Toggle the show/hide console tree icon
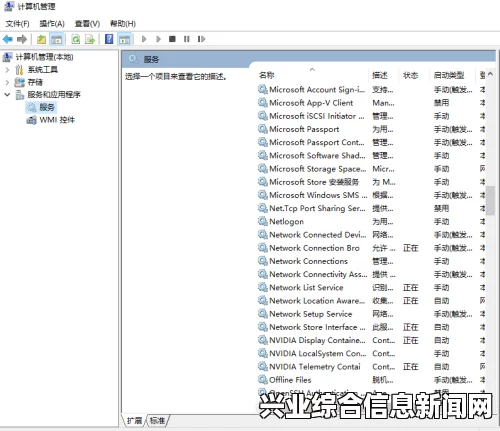Viewport: 500px width, 431px height. click(x=57, y=39)
